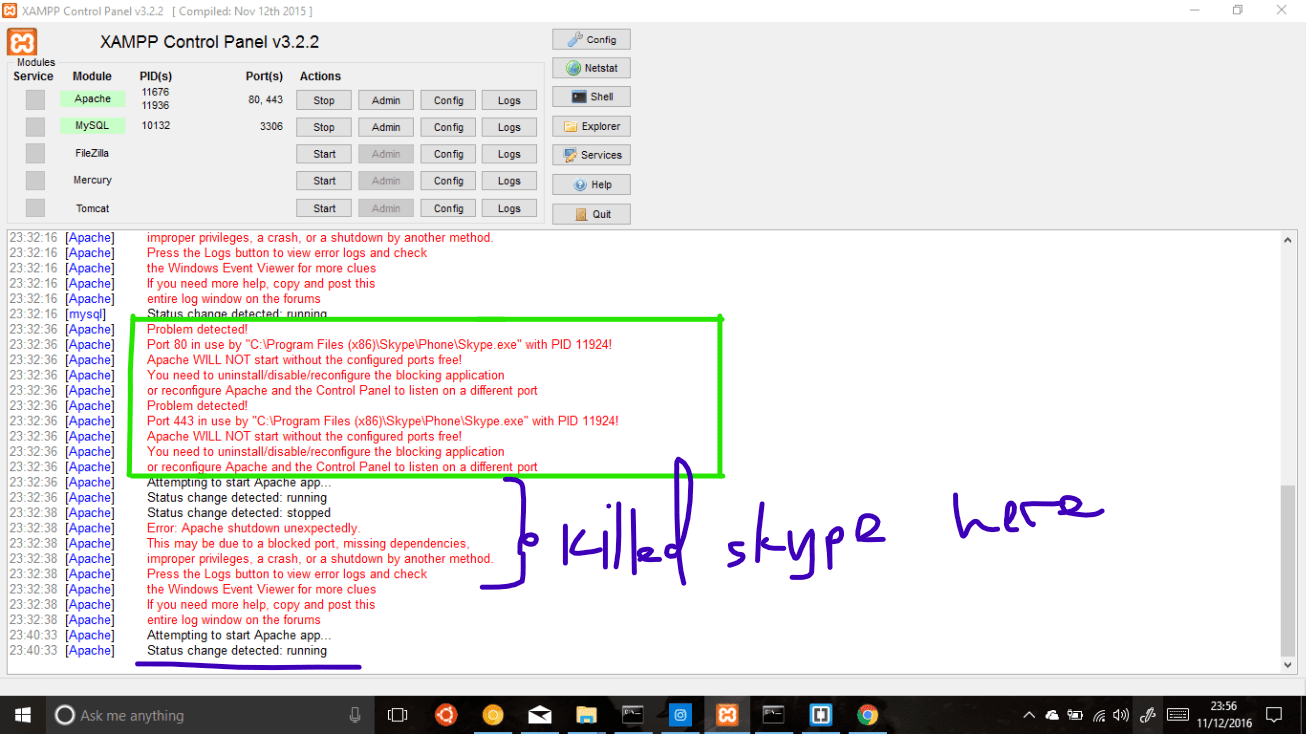Open File Explorer on the taskbar
Viewport: 1306px width, 734px height.
[x=586, y=715]
